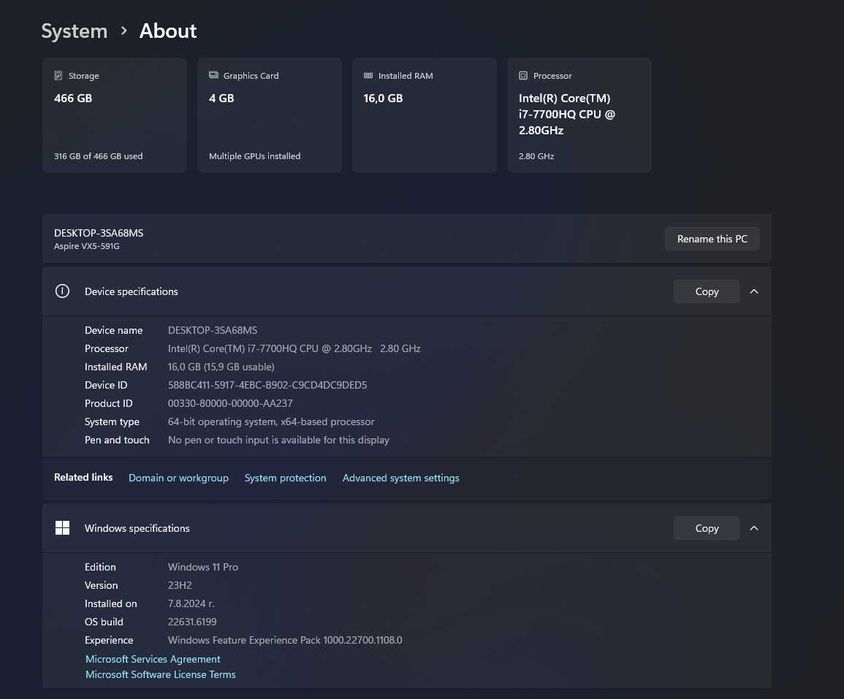
Task: Open the Graphics Card 4 GB card
Action: point(270,115)
